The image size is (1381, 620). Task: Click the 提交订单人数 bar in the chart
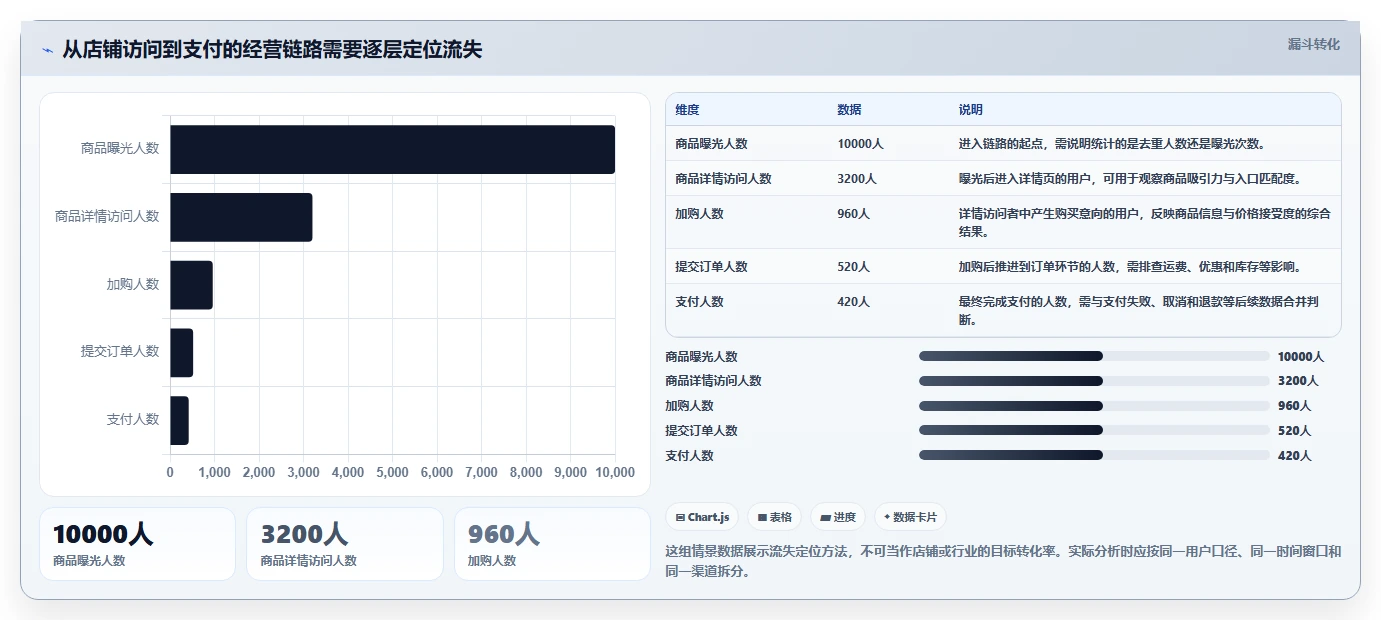[181, 352]
